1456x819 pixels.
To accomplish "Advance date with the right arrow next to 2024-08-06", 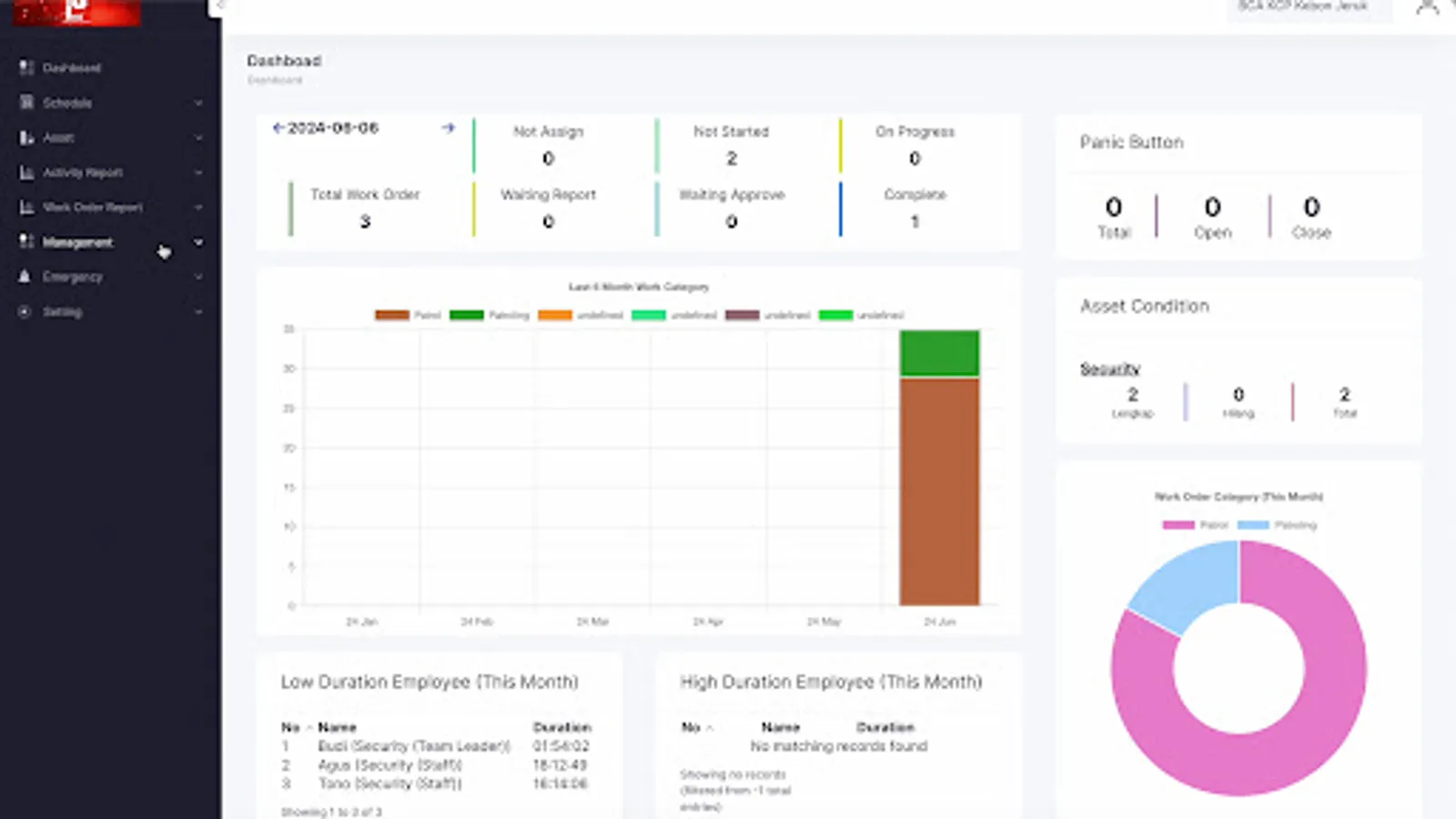I will (448, 127).
